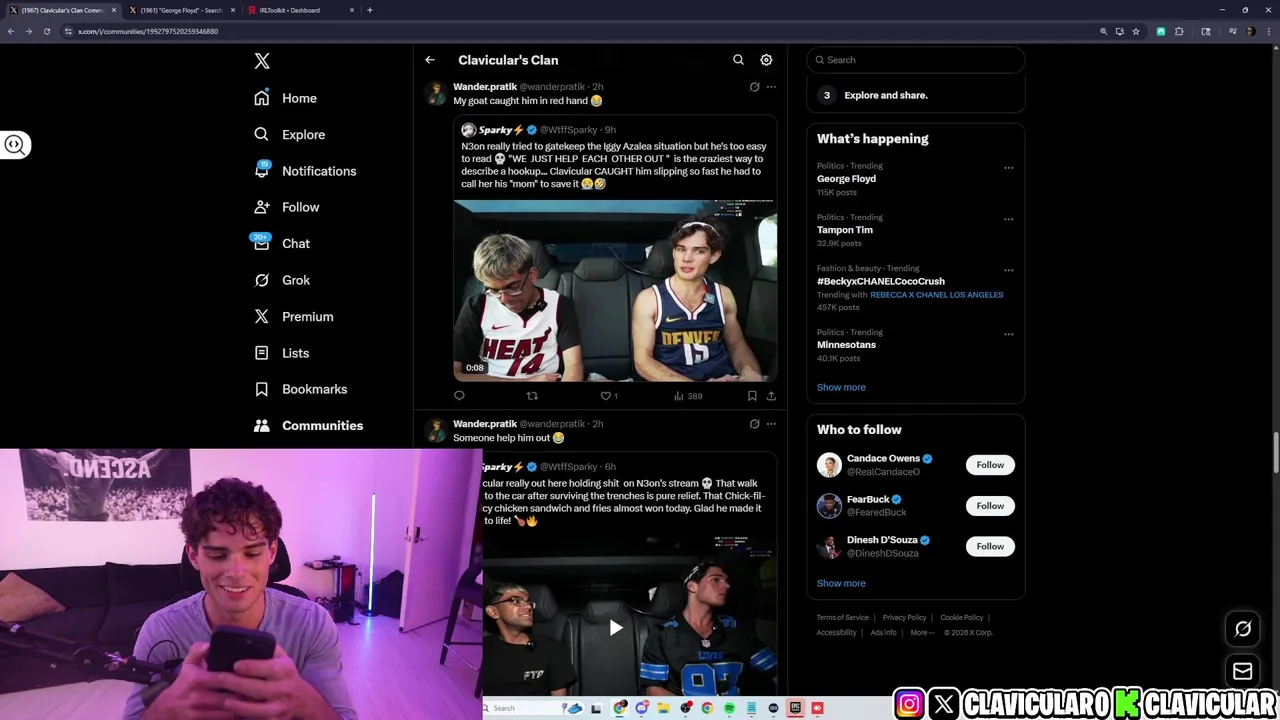Click the right panel Search field

[915, 60]
